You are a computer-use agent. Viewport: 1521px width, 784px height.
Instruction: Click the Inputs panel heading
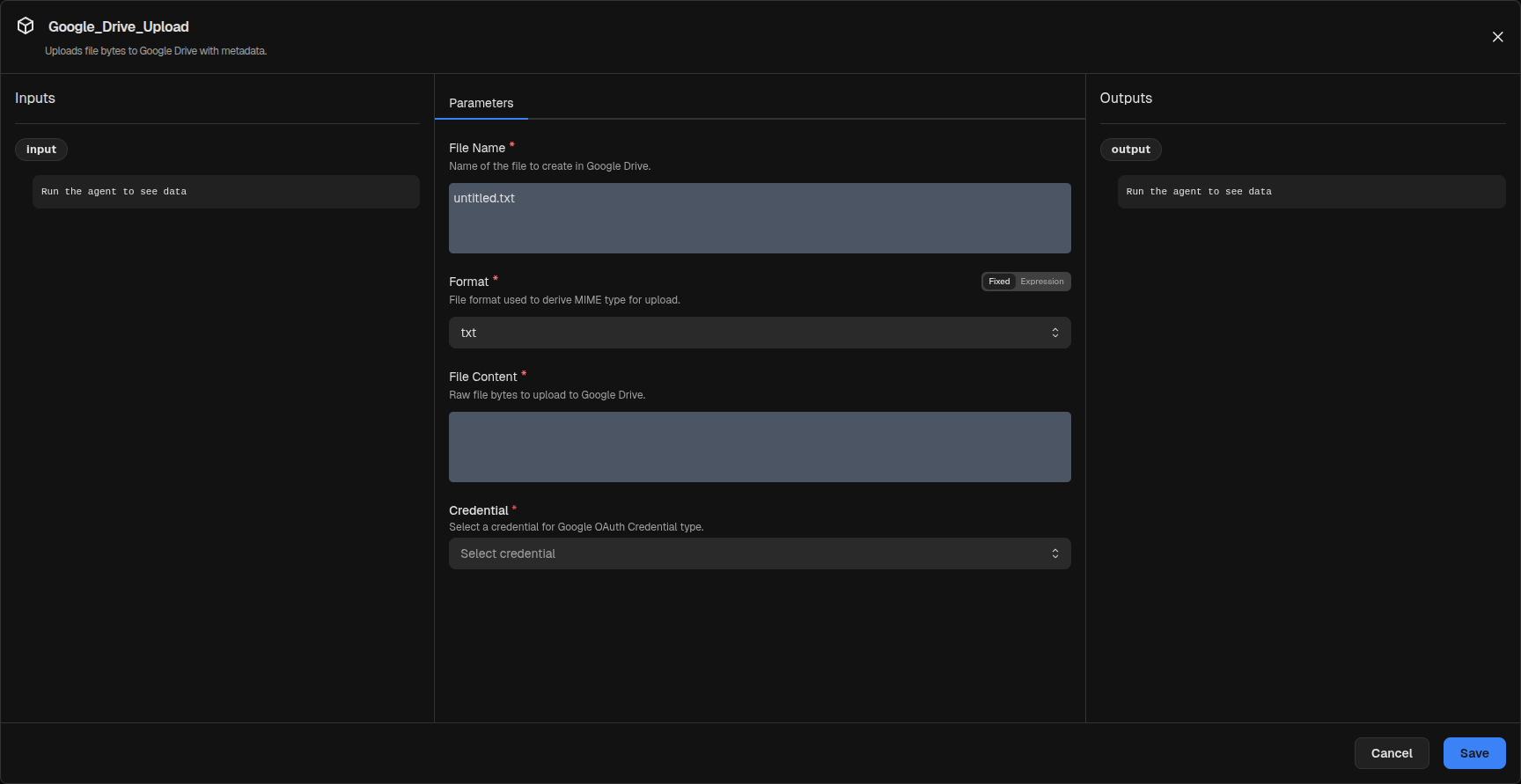[35, 98]
